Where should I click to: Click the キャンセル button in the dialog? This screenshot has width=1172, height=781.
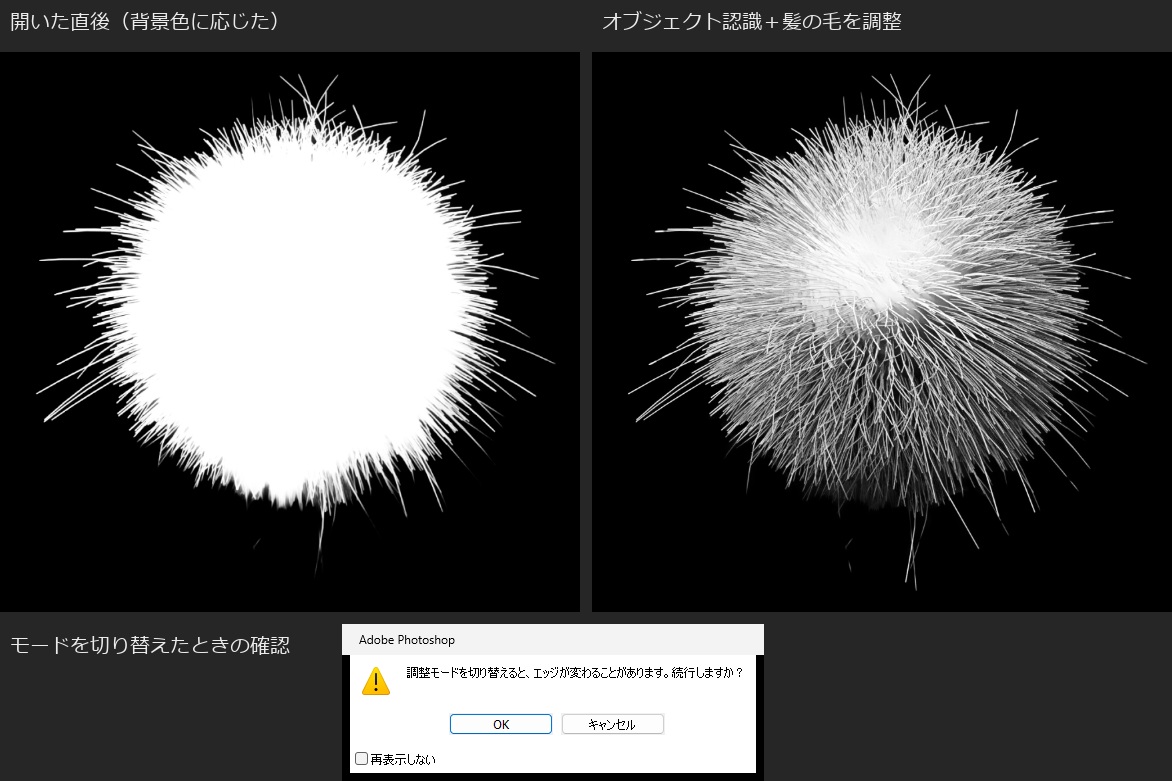tap(612, 724)
